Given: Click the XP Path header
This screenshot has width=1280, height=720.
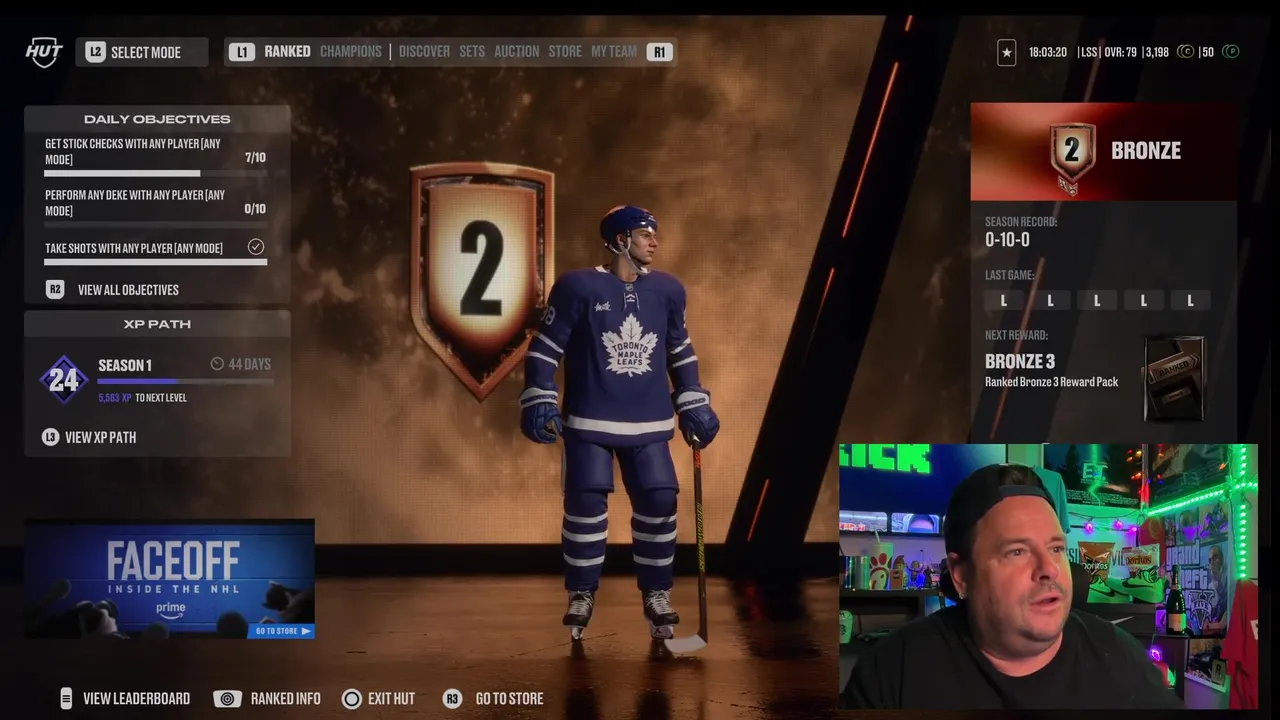Looking at the screenshot, I should [157, 324].
